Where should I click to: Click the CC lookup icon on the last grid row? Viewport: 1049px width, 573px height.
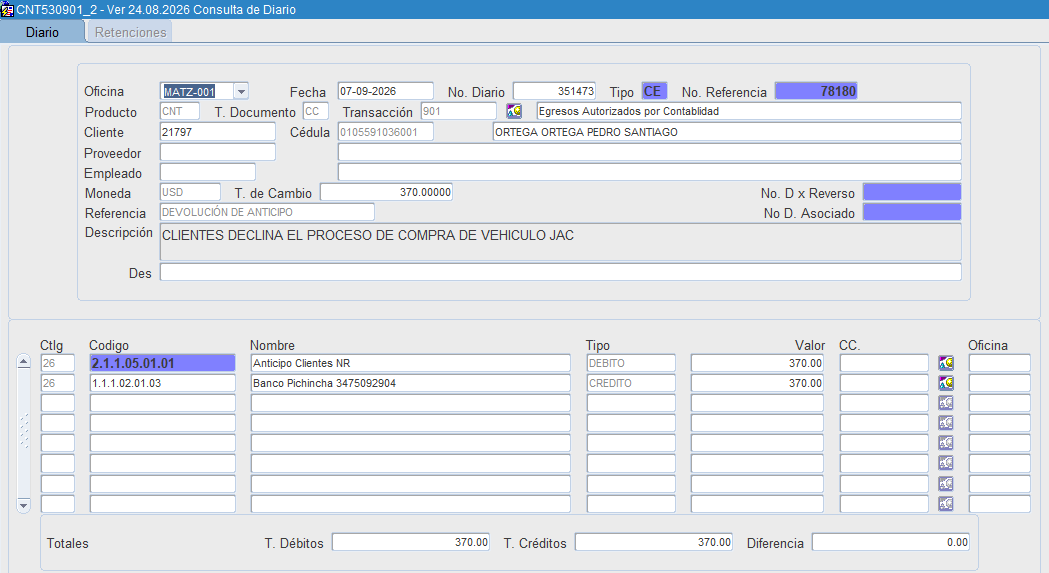click(946, 503)
